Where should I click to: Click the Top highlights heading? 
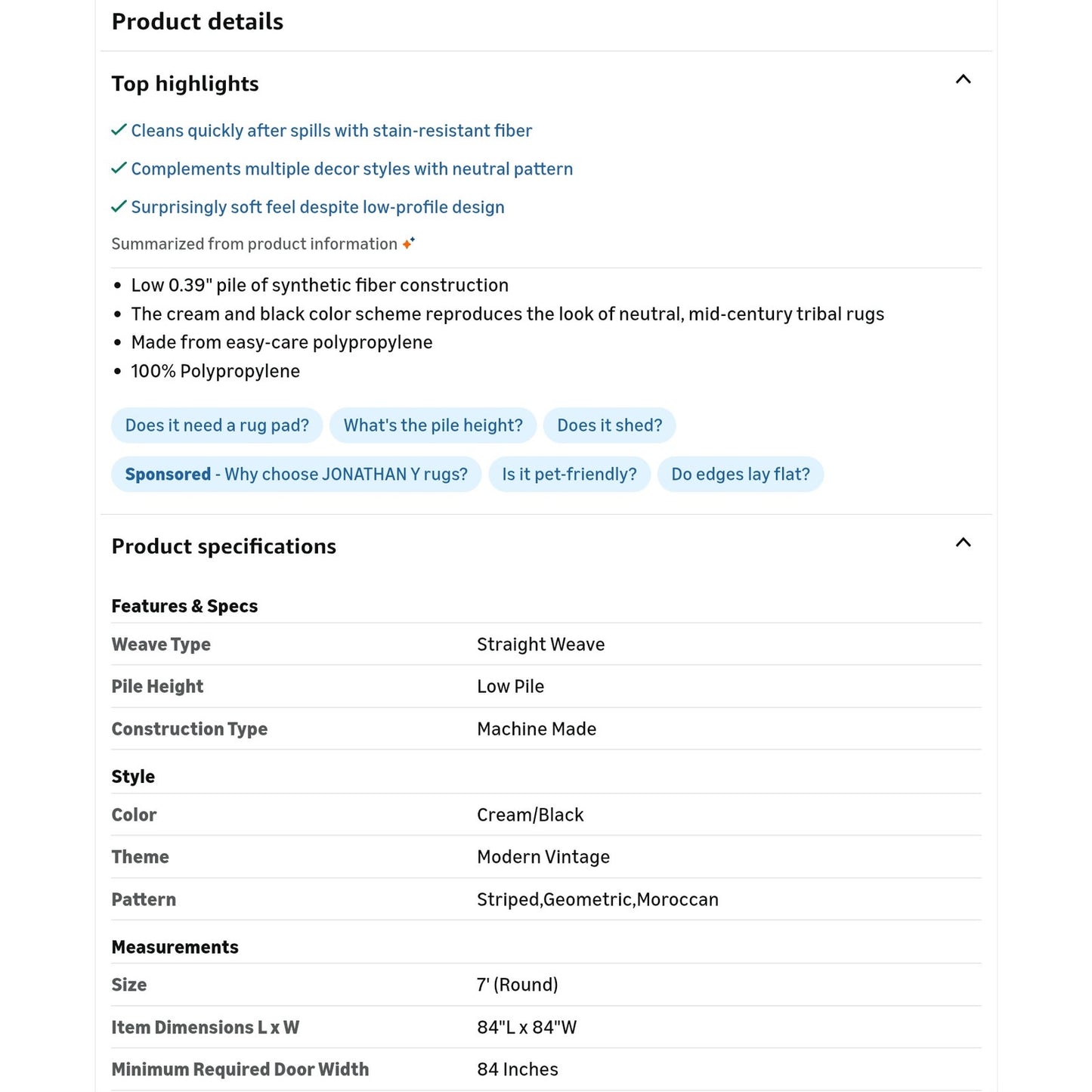[185, 84]
